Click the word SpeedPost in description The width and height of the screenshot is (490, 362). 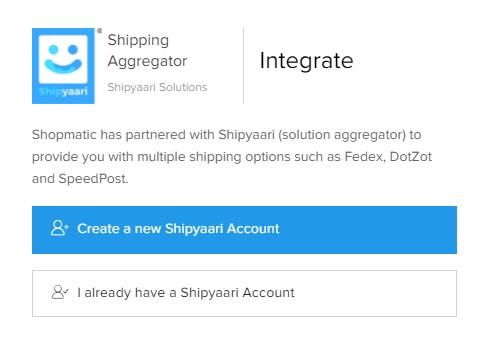pyautogui.click(x=93, y=179)
